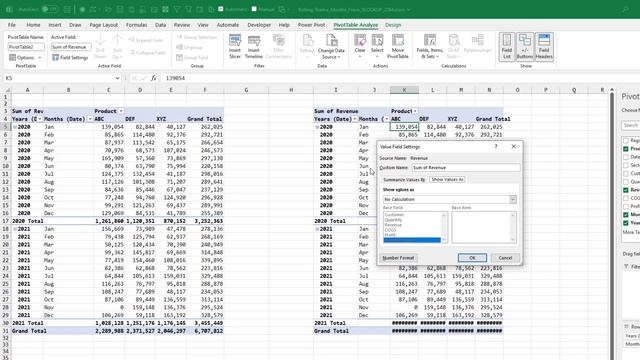
Task: Click the PivotTable Name input box
Action: coord(26,47)
